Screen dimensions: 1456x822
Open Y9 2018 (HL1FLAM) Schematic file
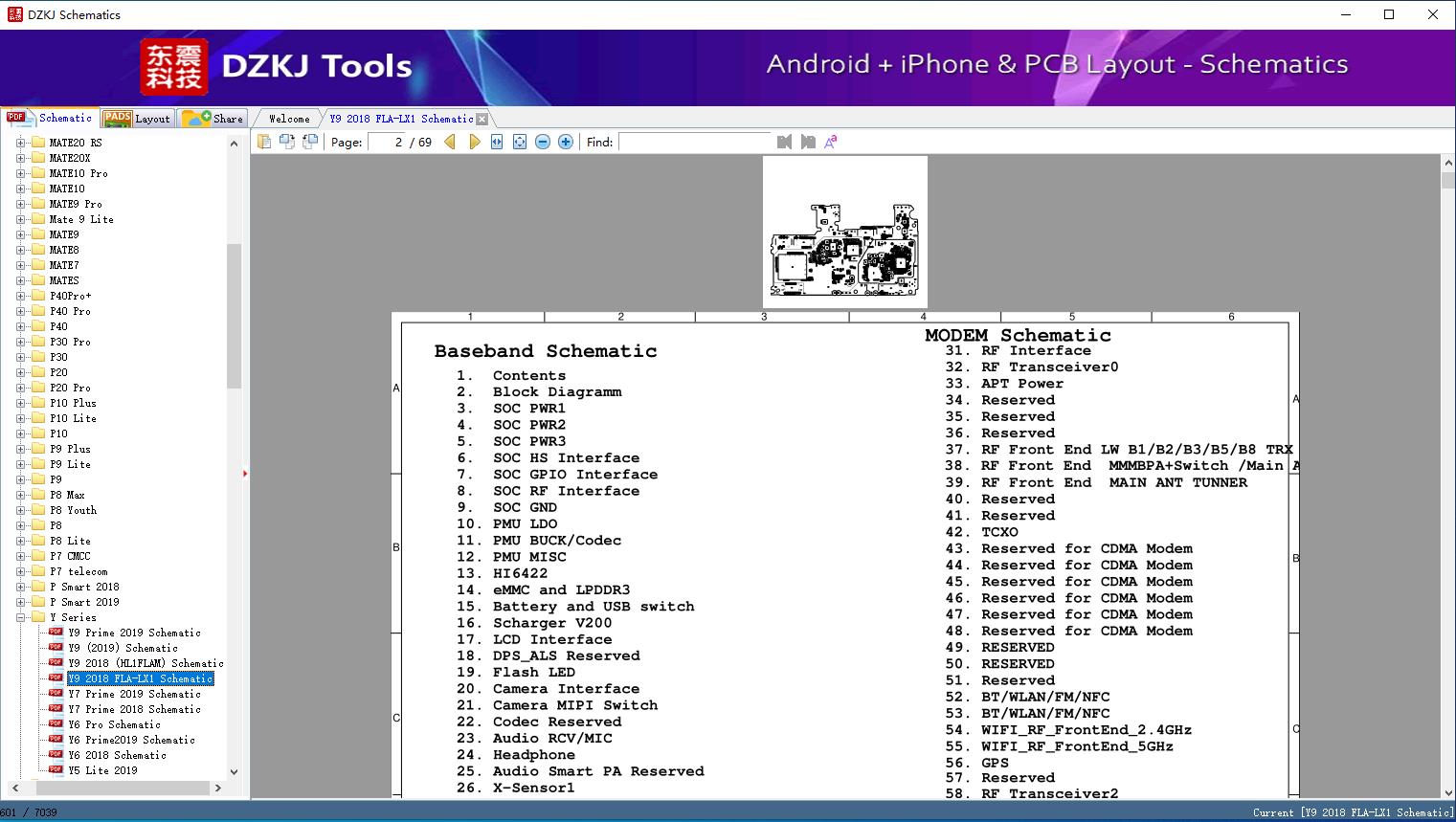(146, 663)
